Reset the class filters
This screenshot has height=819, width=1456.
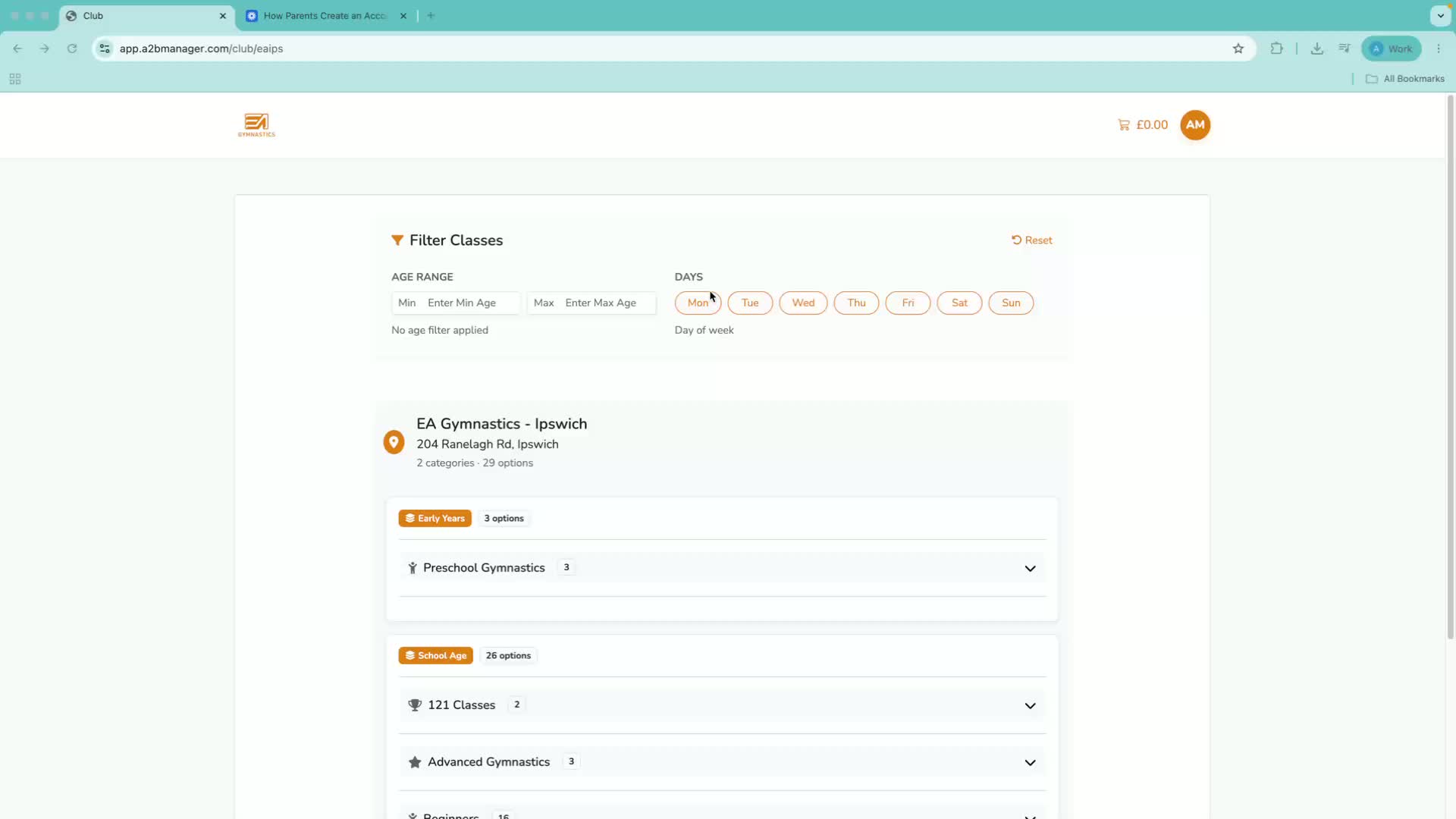[x=1032, y=240]
